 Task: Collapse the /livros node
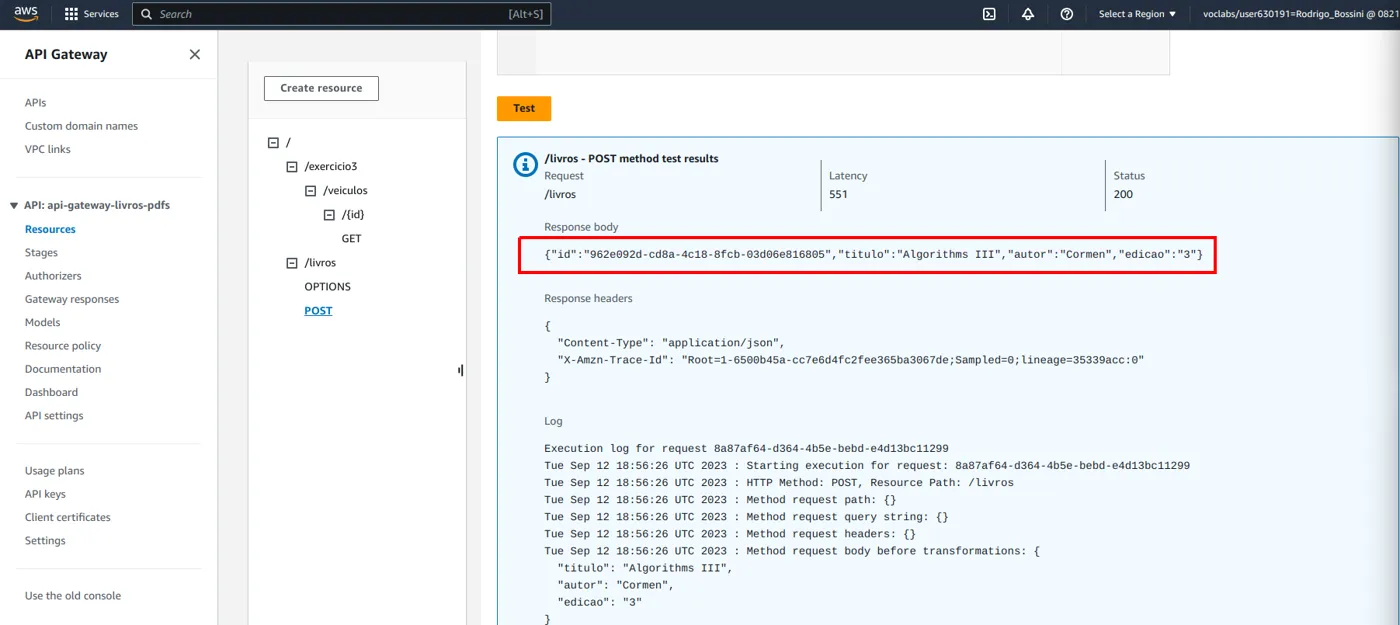tap(292, 263)
